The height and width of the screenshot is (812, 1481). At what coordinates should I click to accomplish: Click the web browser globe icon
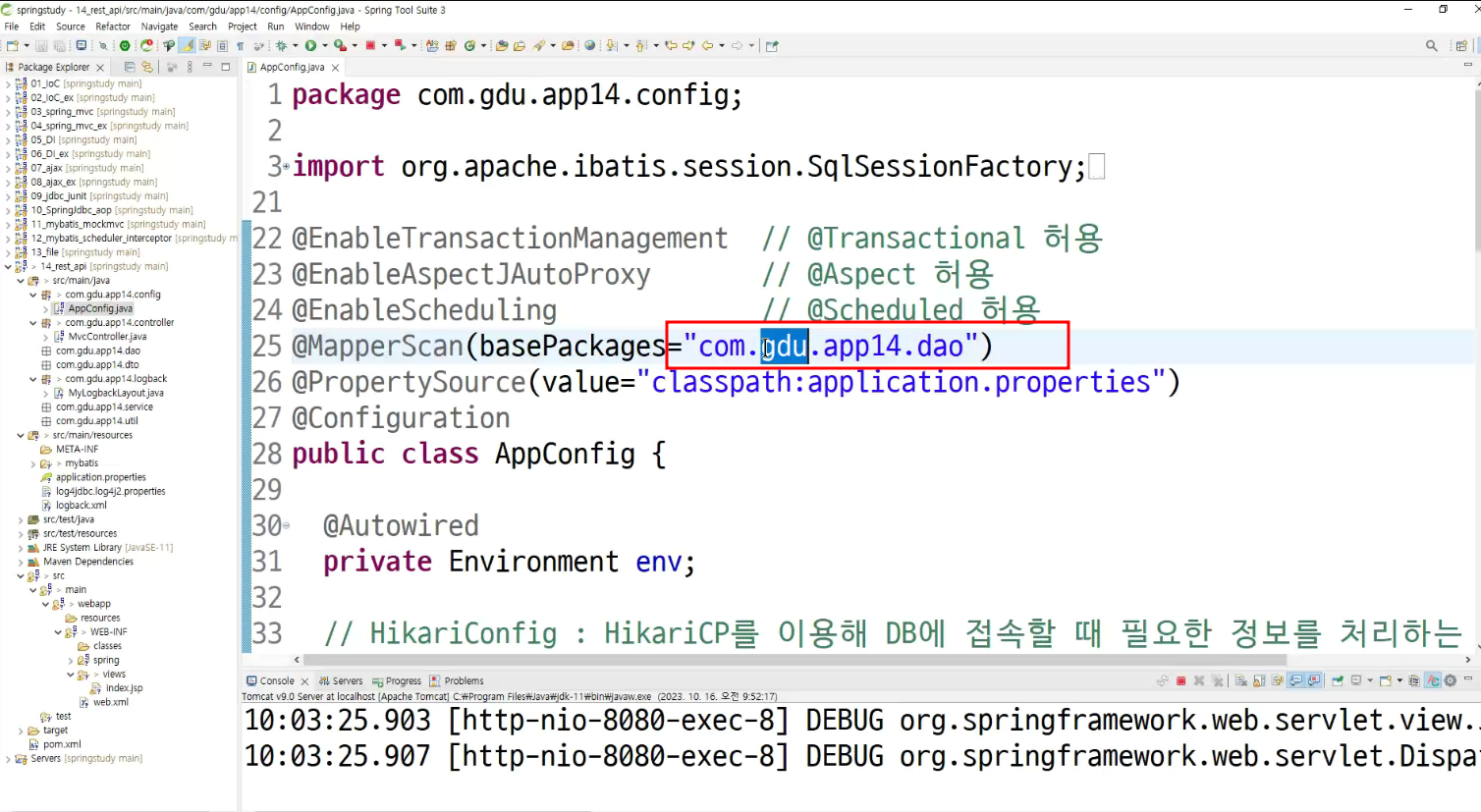(x=589, y=45)
